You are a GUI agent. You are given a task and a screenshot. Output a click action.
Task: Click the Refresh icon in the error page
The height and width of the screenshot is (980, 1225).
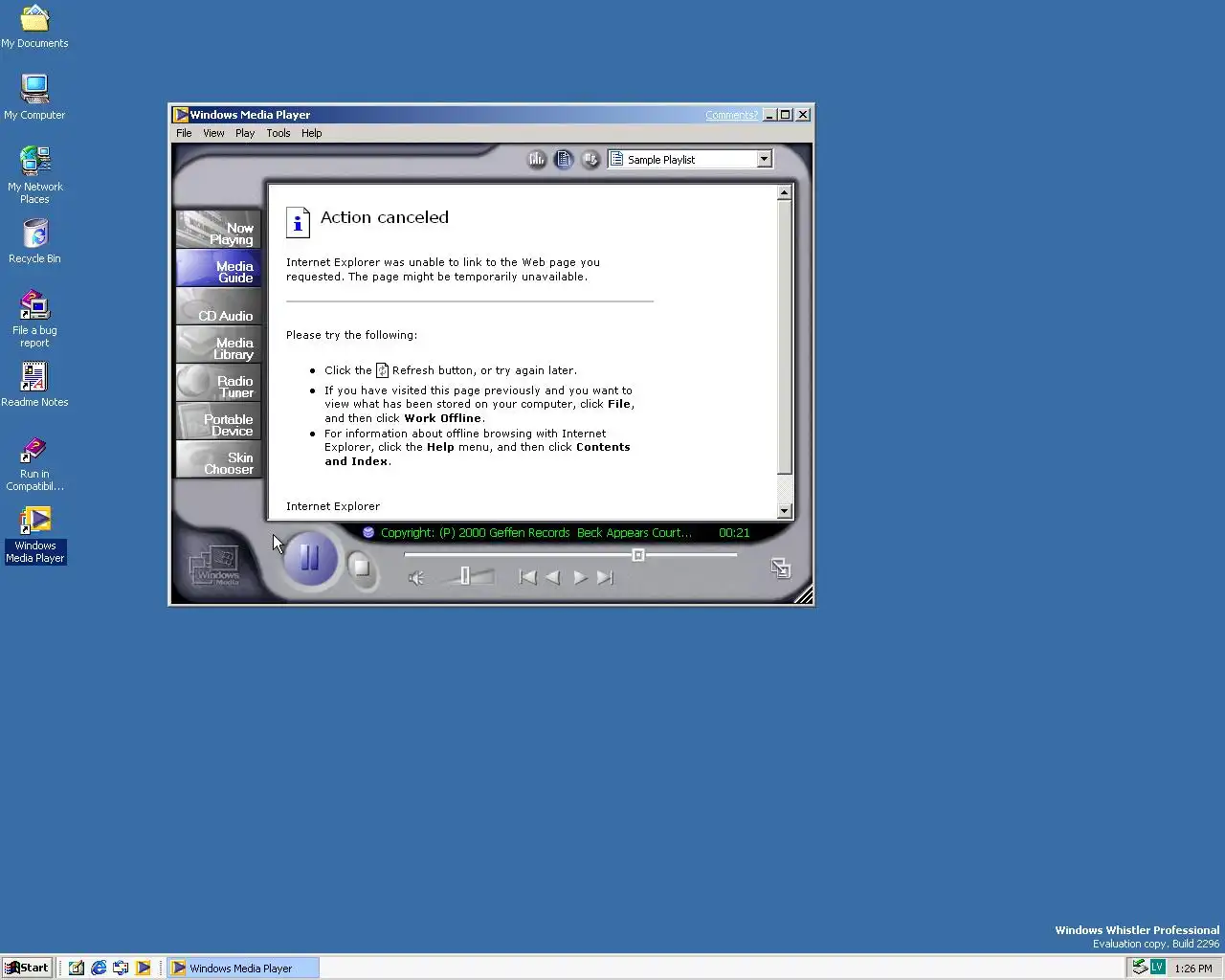[x=382, y=370]
